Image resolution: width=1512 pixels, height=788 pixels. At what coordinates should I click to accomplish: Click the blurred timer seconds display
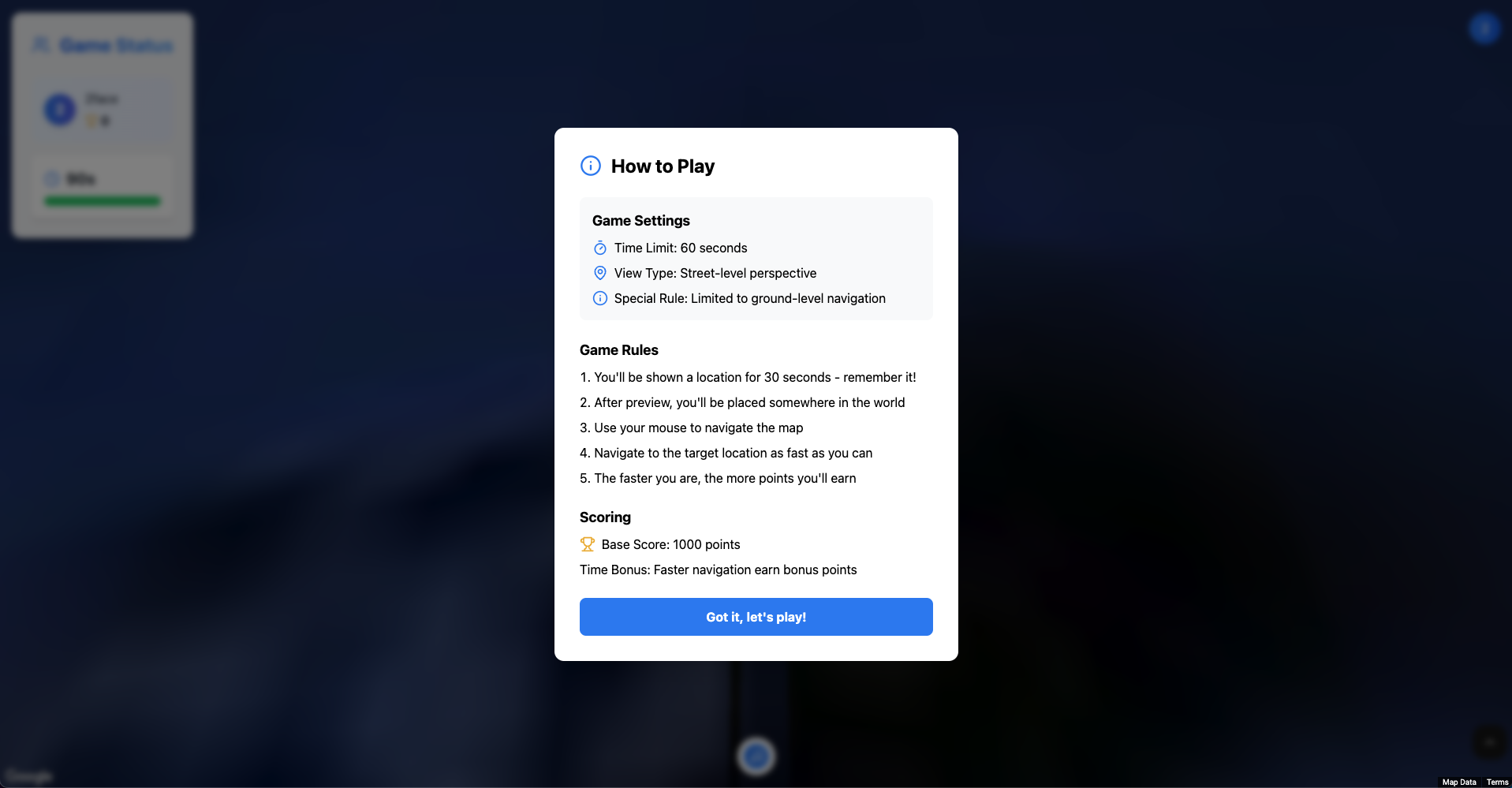click(81, 179)
